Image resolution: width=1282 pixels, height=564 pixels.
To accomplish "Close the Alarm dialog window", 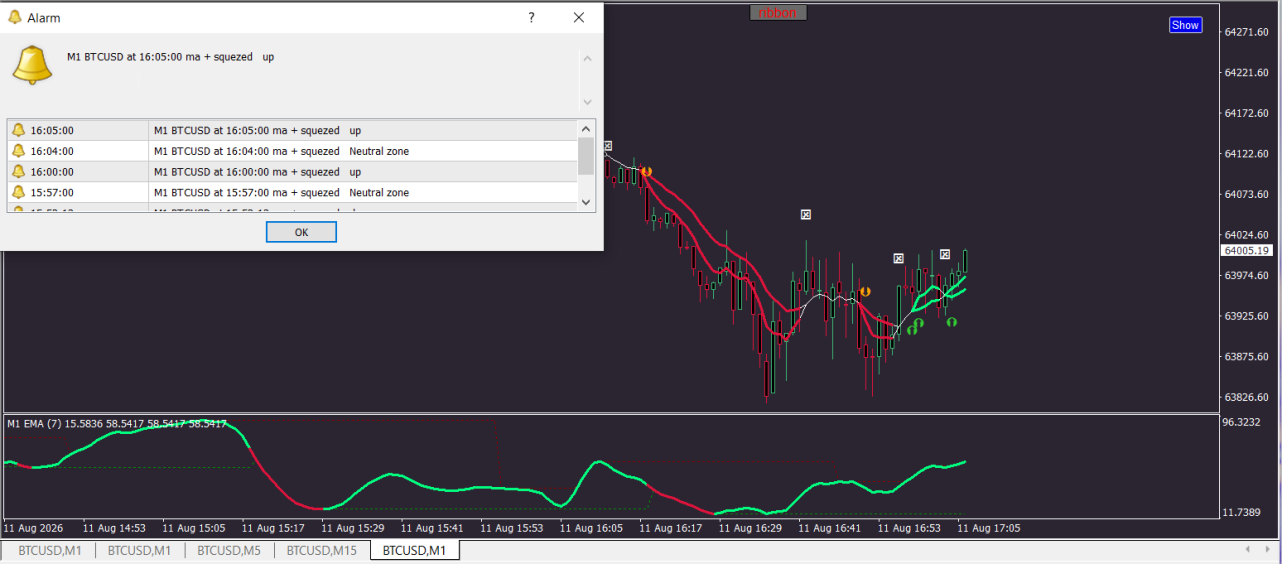I will point(579,17).
